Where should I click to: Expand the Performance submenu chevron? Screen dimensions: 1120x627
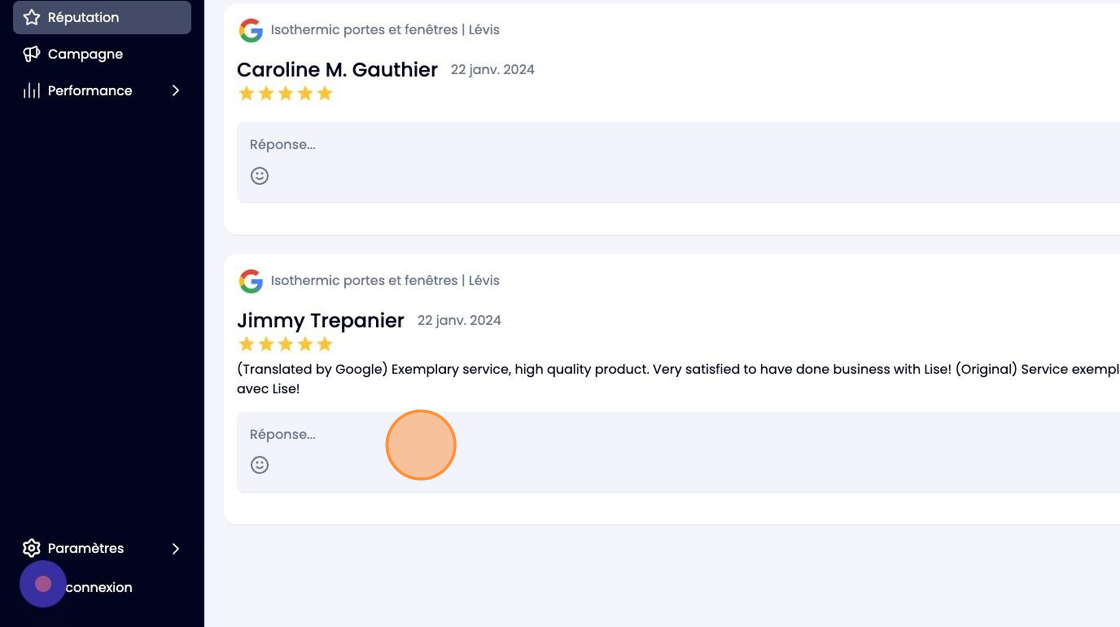tap(176, 91)
